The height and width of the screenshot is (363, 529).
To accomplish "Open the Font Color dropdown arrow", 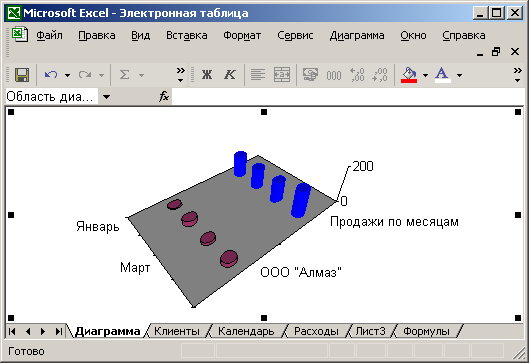I will coord(459,75).
